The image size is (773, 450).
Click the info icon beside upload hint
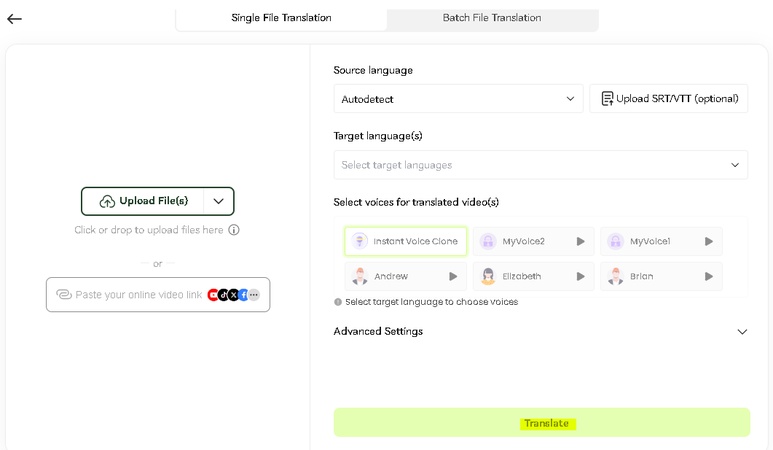pos(234,230)
